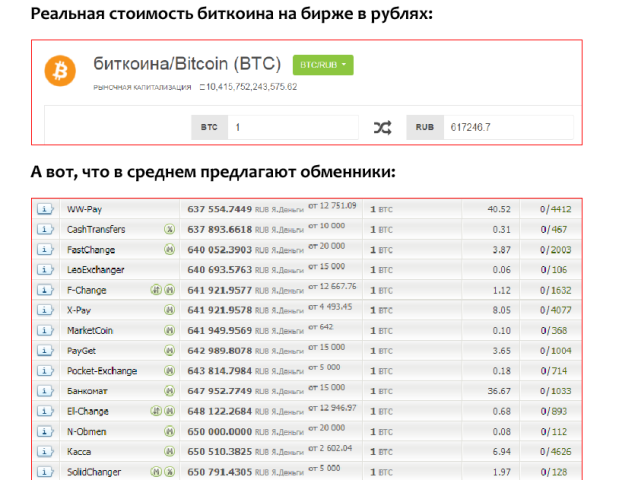Click green badge icon beside N-Obmen
619x480 pixels.
(169, 431)
